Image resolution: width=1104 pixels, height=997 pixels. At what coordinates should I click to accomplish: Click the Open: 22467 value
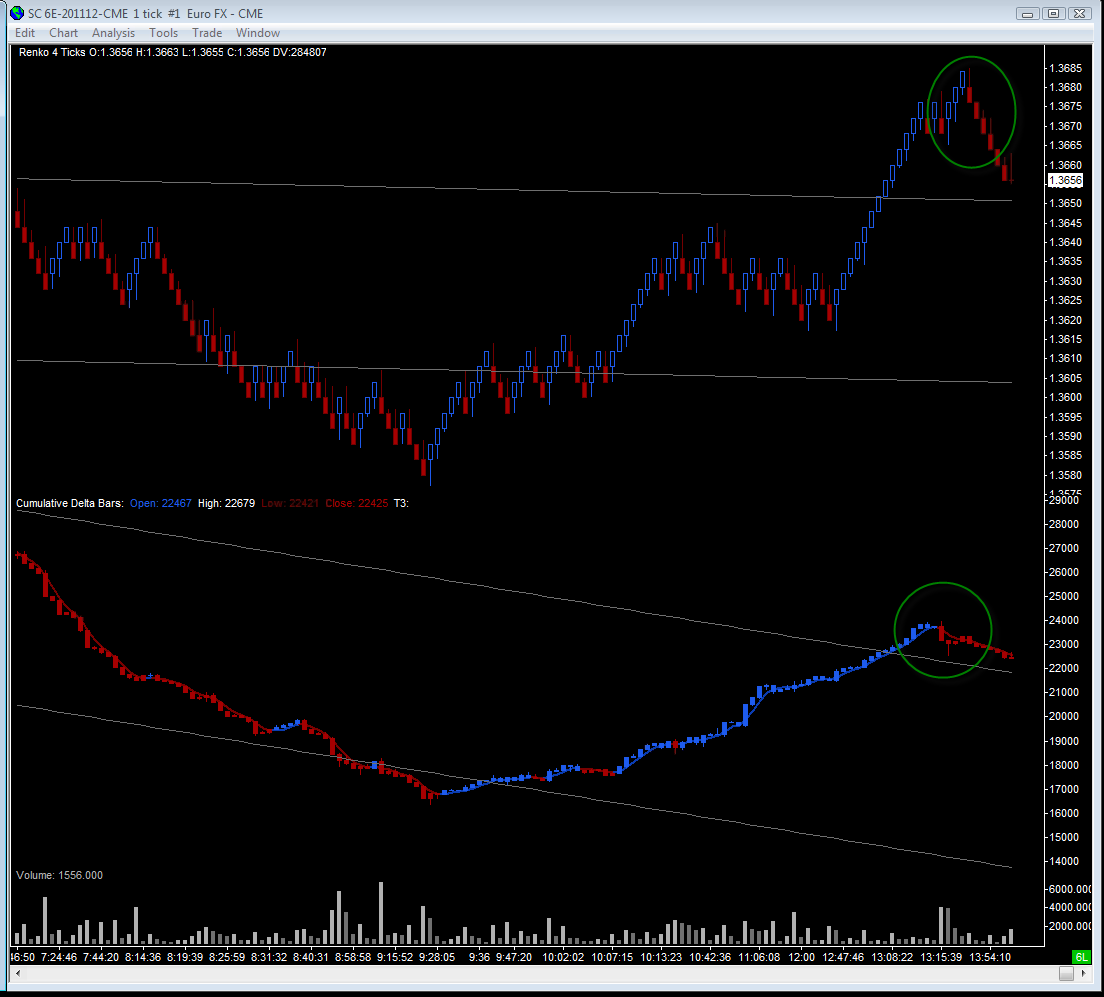[161, 503]
